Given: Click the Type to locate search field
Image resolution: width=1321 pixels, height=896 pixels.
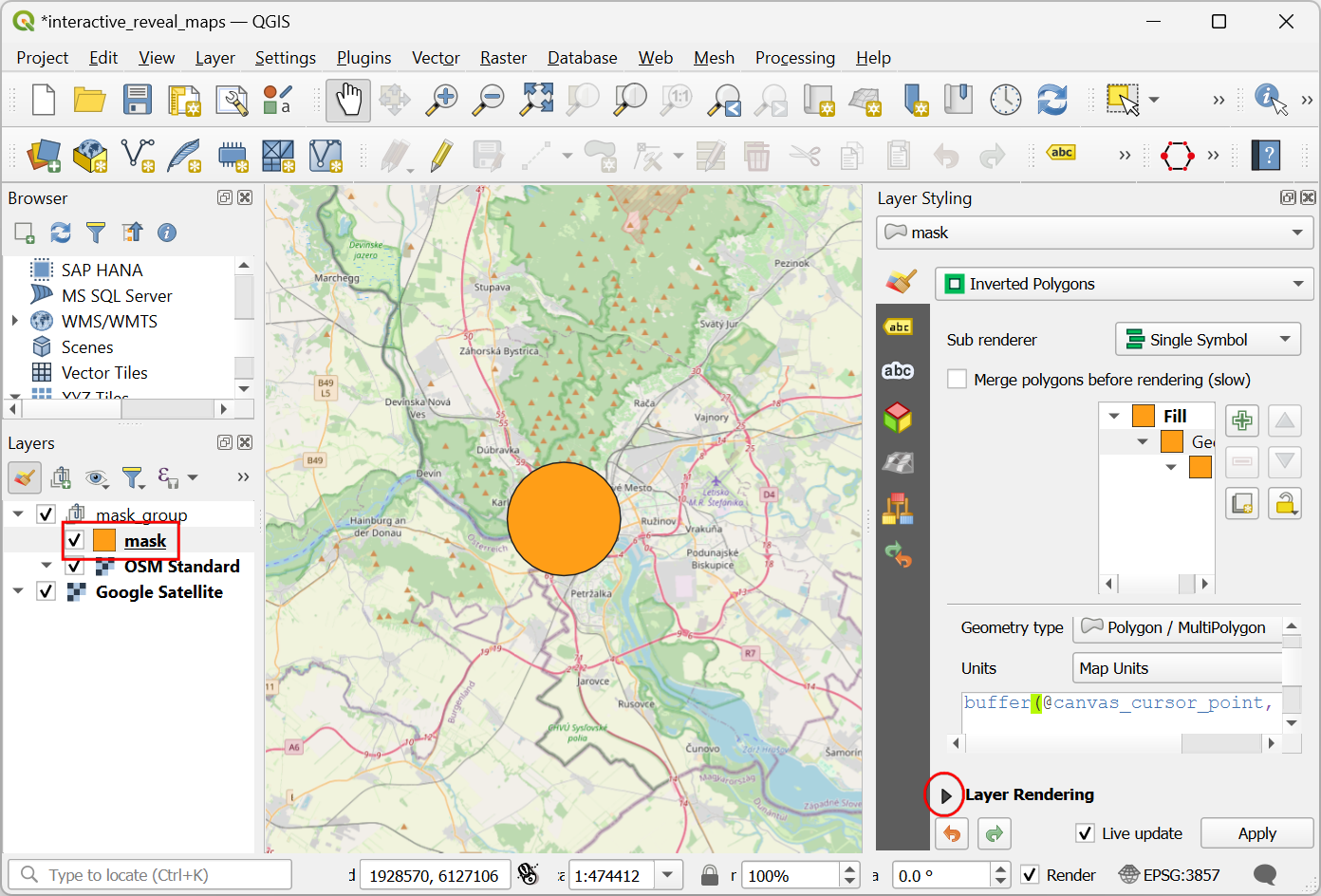Looking at the screenshot, I should [152, 875].
